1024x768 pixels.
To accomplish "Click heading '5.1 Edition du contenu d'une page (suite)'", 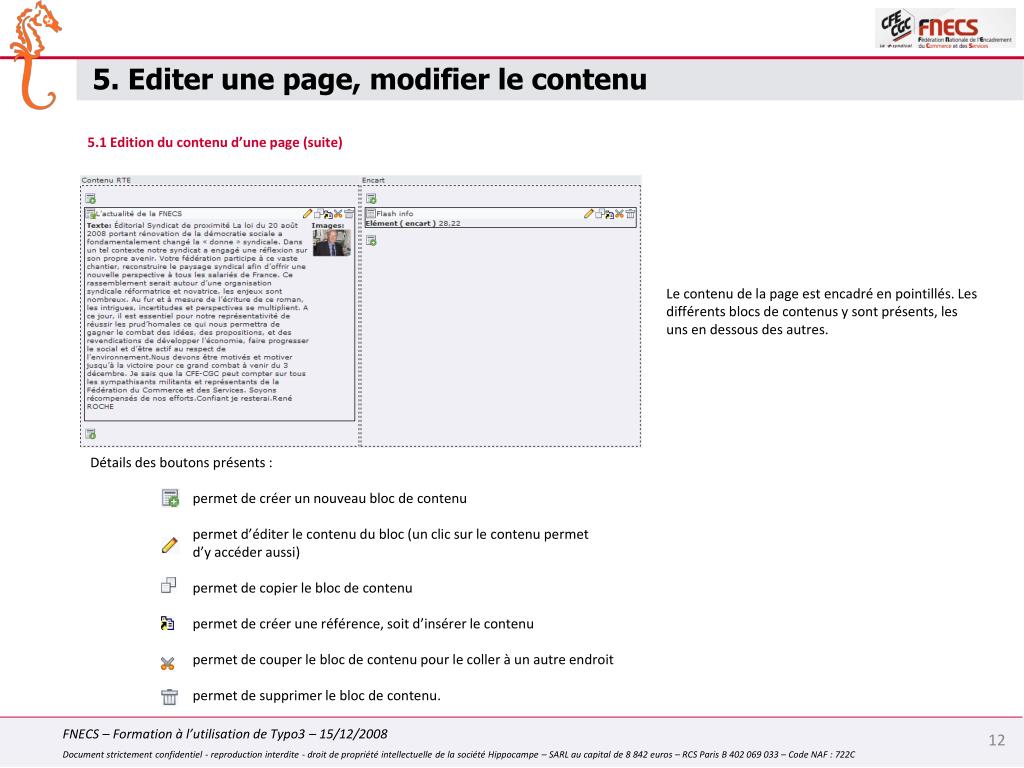I will 215,142.
